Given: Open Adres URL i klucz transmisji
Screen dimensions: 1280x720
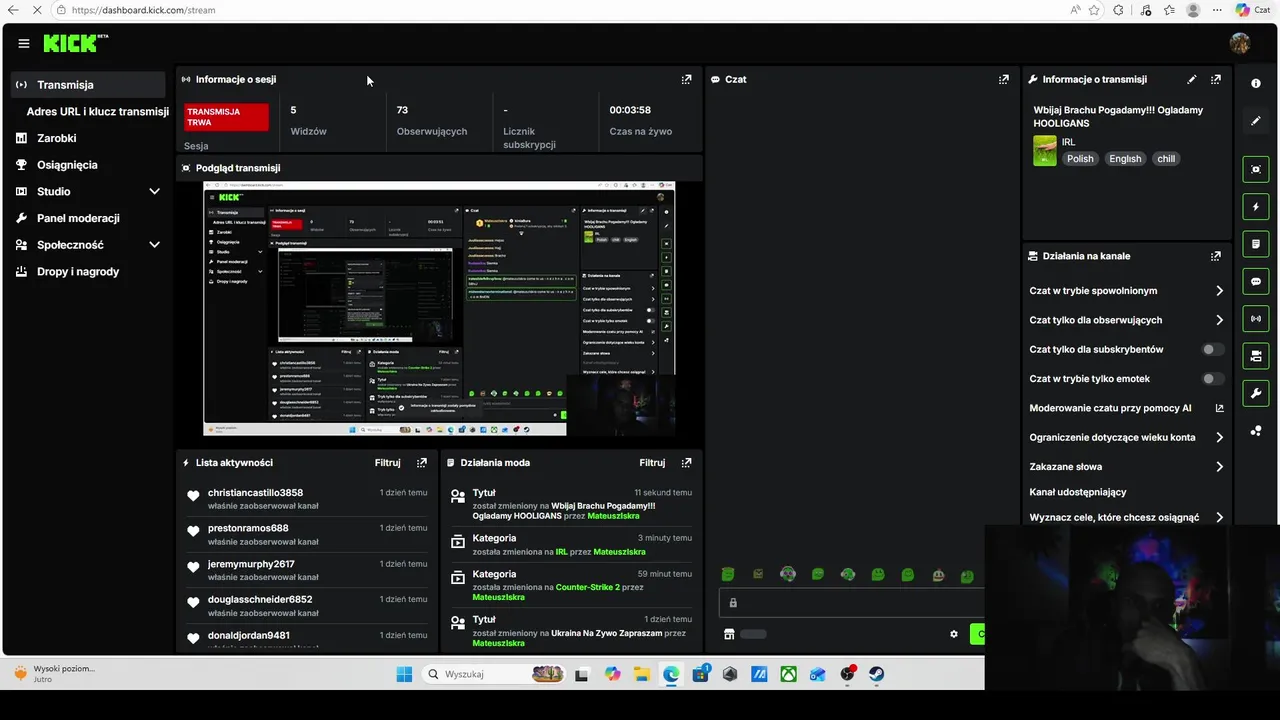Looking at the screenshot, I should 97,112.
